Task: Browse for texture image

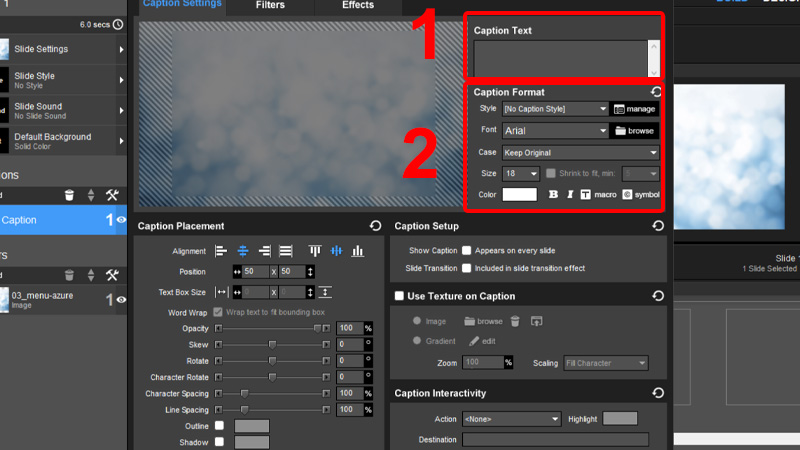Action: point(483,321)
